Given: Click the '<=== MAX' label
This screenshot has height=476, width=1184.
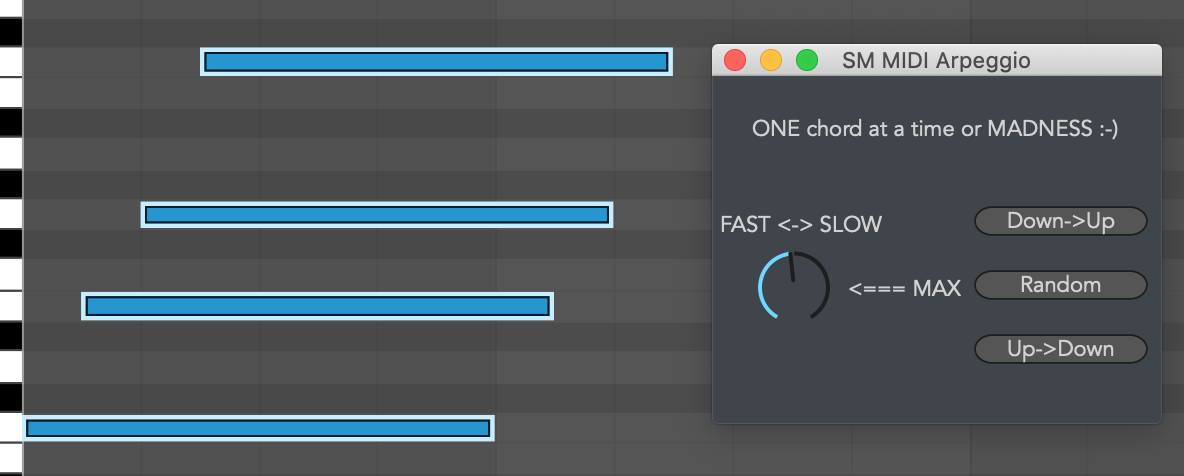Looking at the screenshot, I should pyautogui.click(x=904, y=289).
